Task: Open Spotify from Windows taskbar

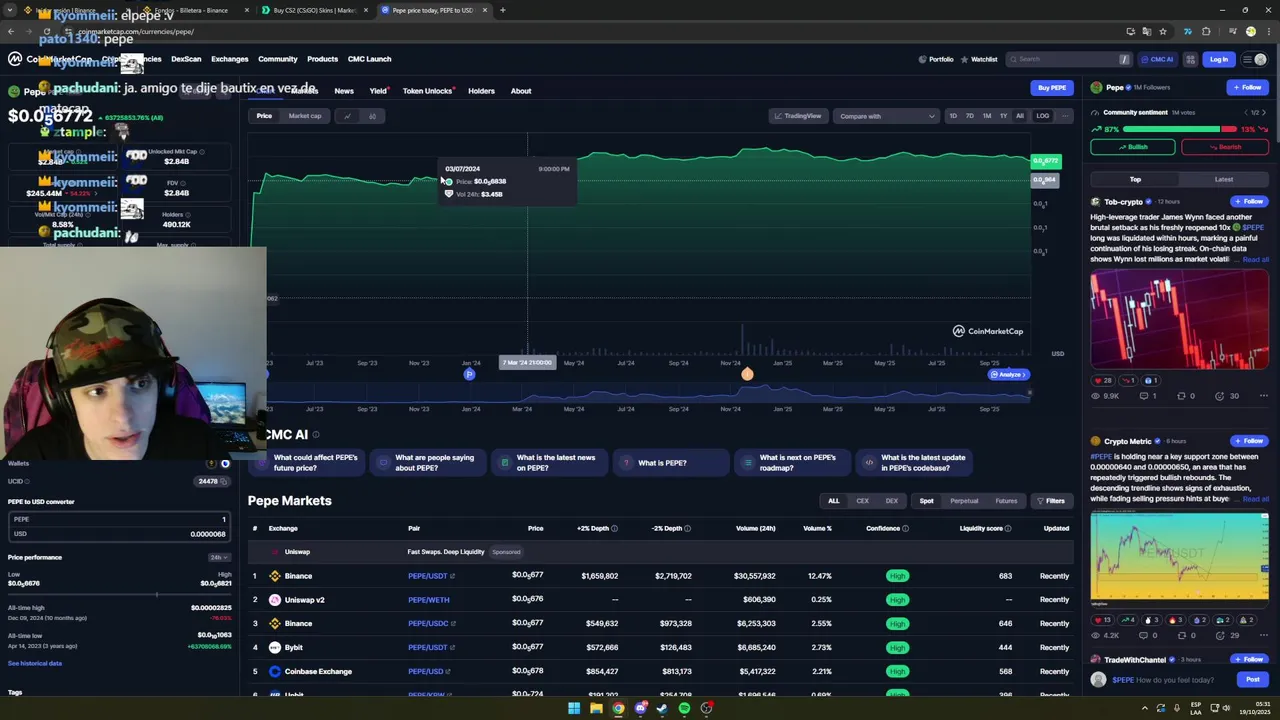Action: (x=684, y=708)
